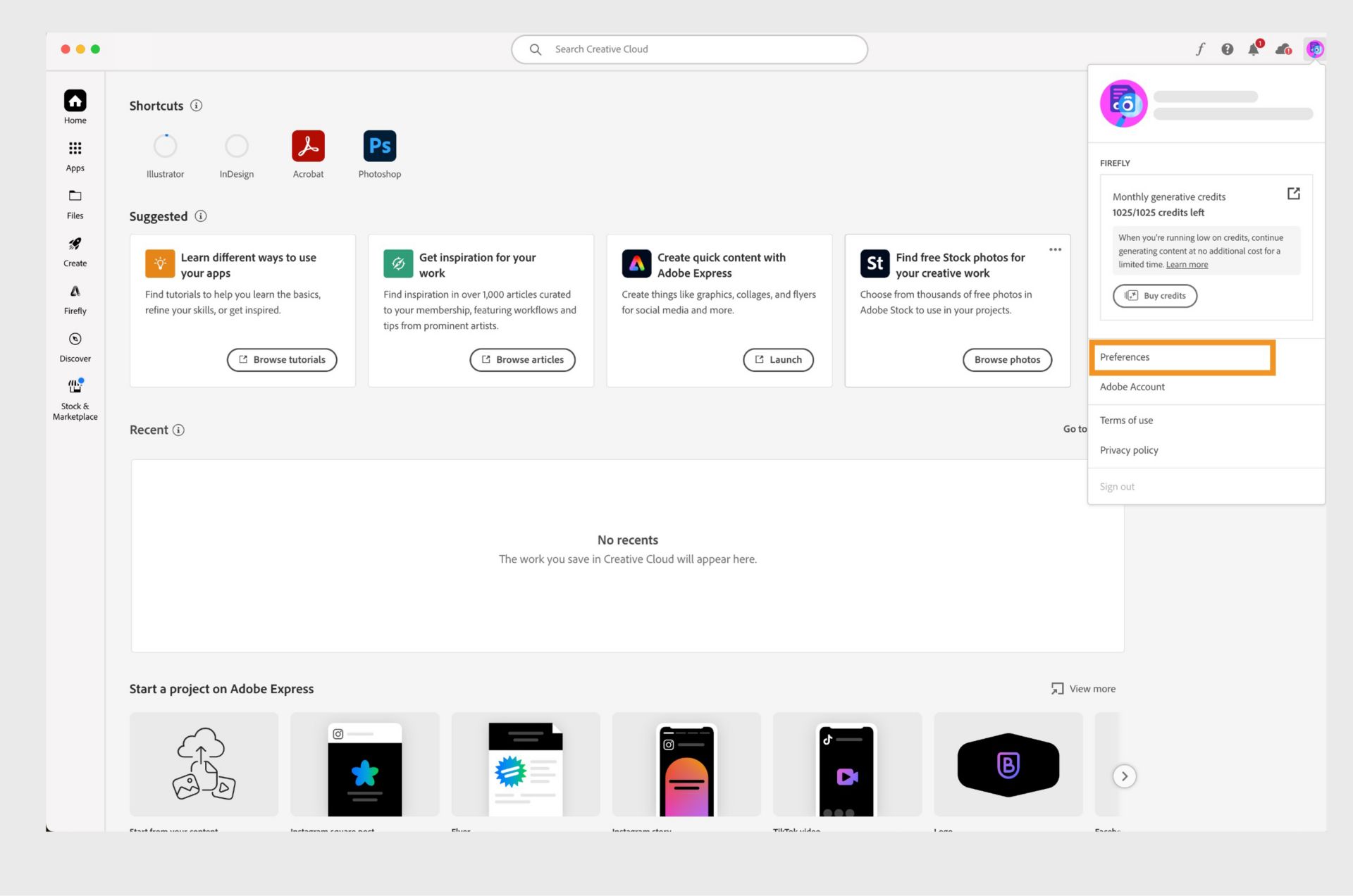Open the help question mark icon

point(1227,49)
